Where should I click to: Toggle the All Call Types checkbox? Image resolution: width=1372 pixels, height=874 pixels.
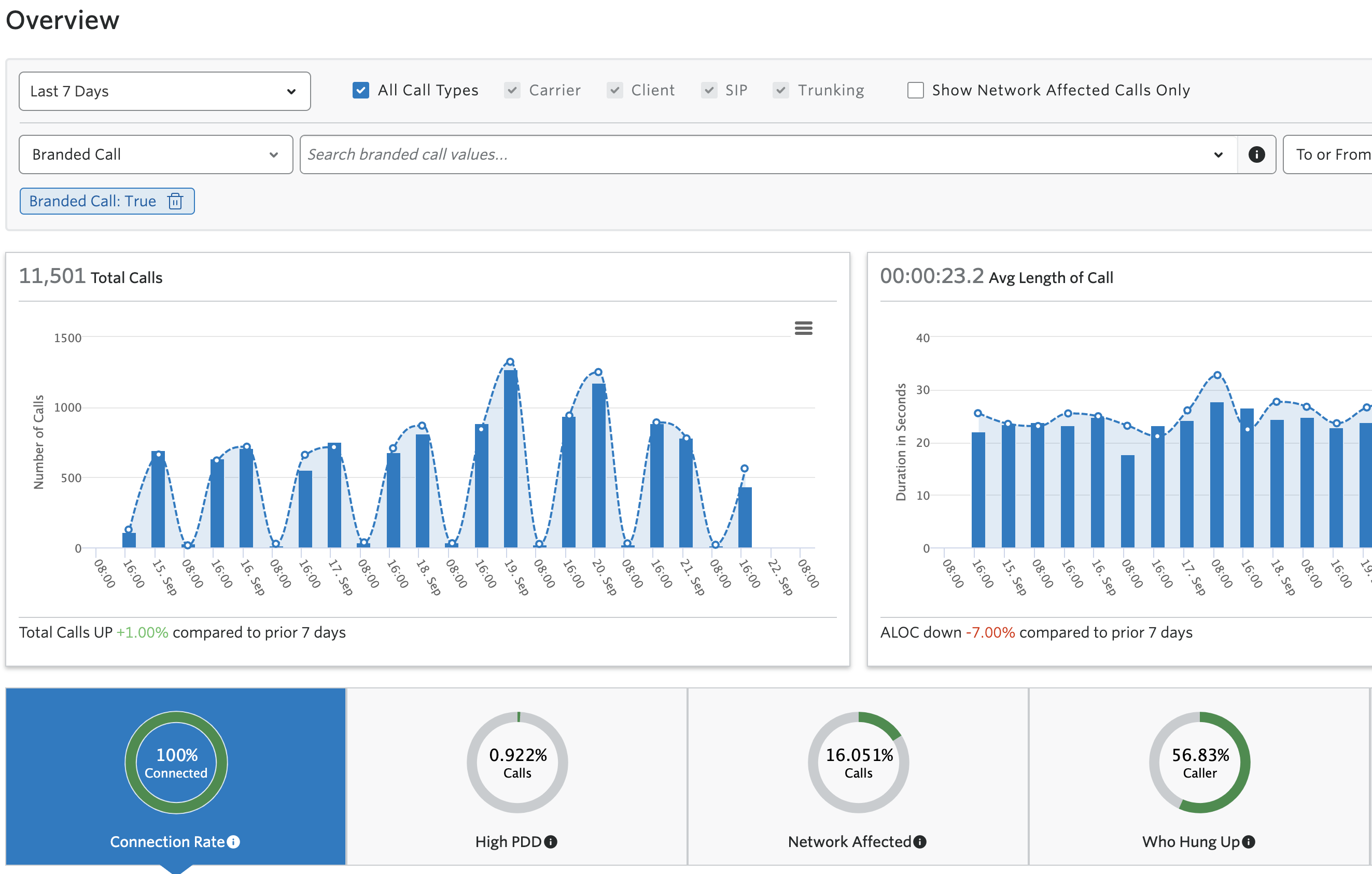click(361, 90)
